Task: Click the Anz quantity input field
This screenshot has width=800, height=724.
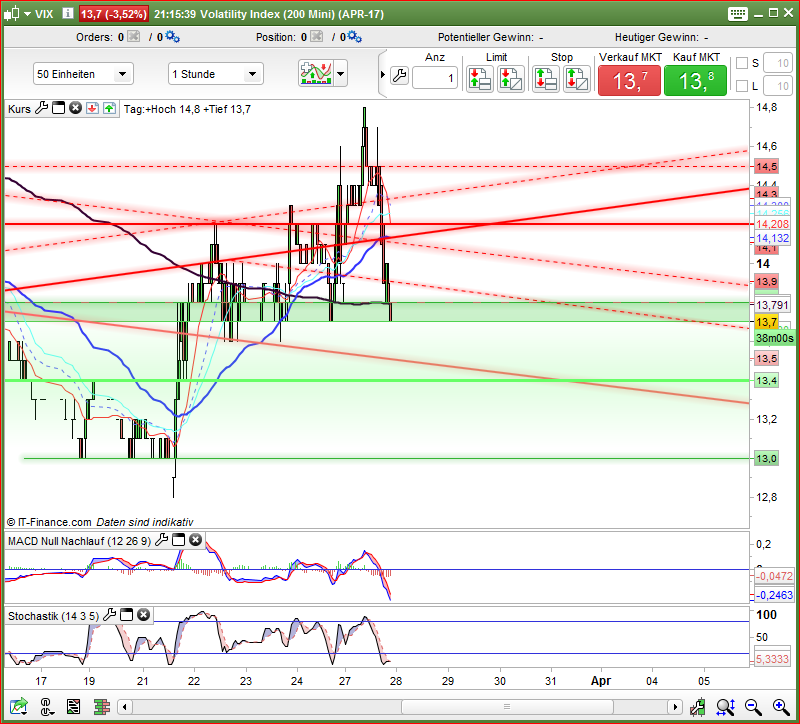Action: pos(435,78)
